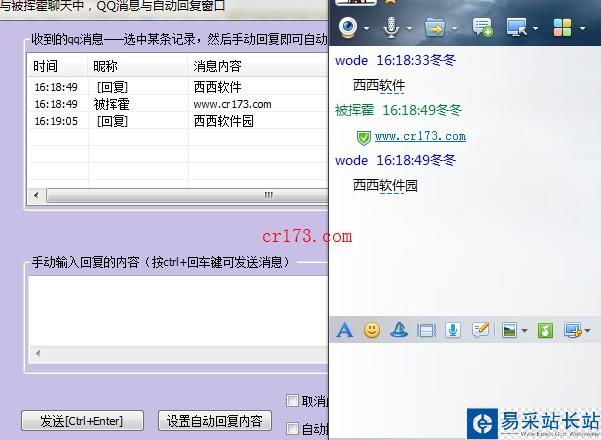The image size is (601, 440).
Task: Focus the manual reply text box
Action: point(179,311)
